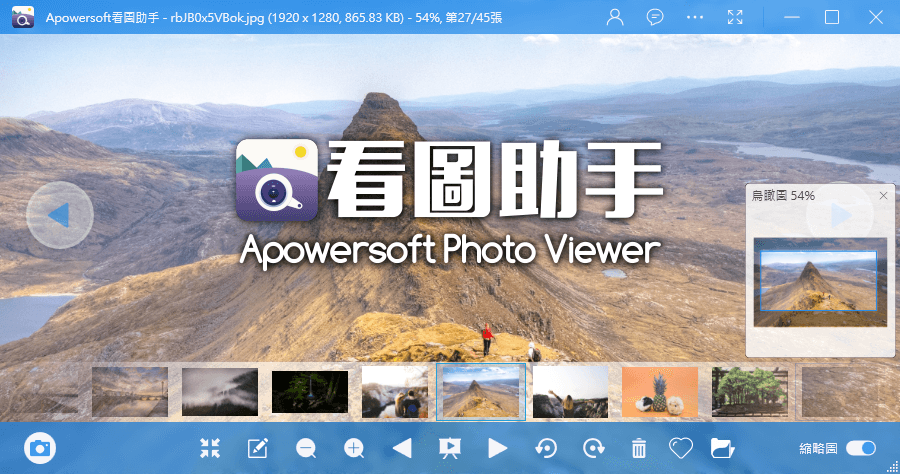
Task: Rotate image clockwise
Action: point(593,448)
